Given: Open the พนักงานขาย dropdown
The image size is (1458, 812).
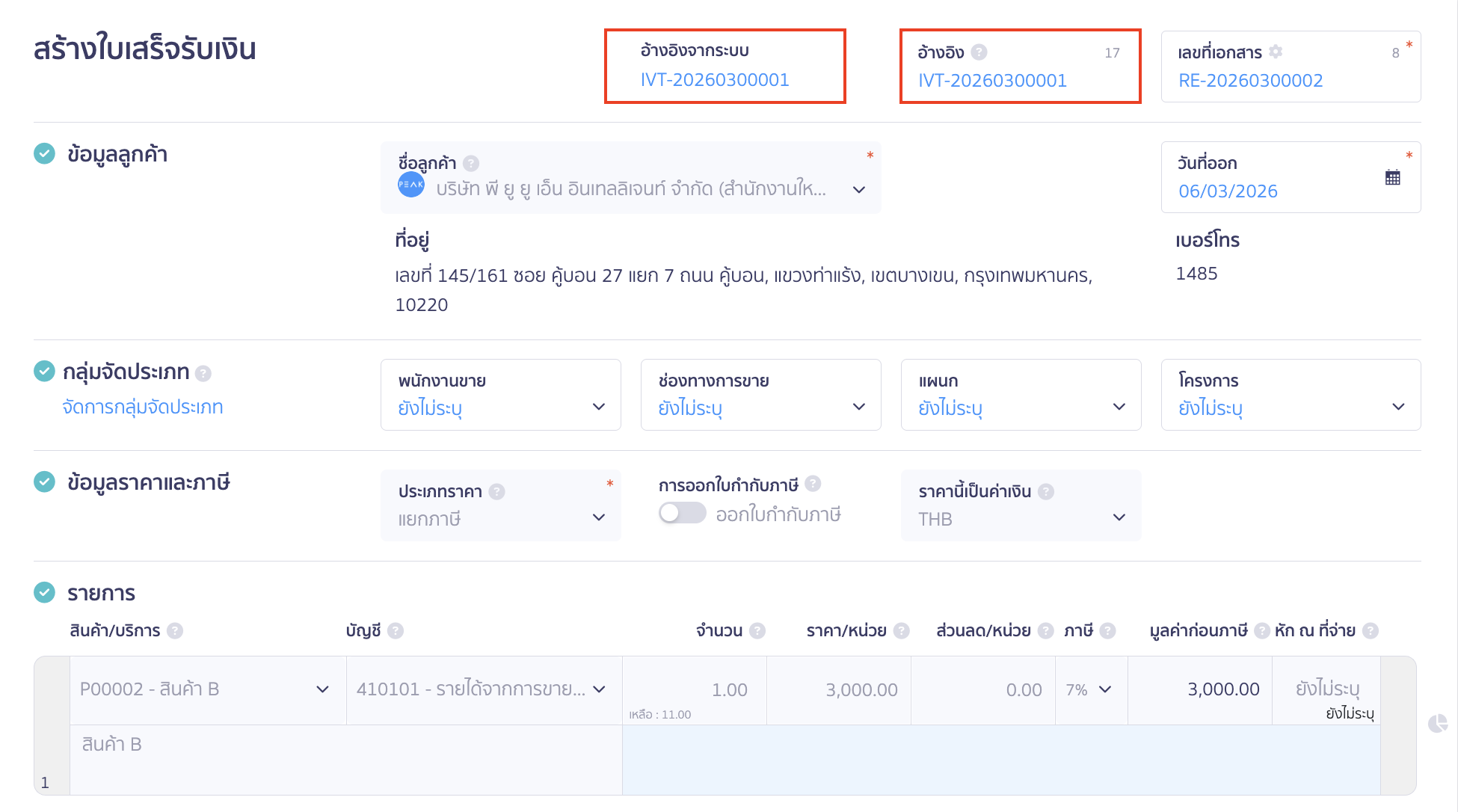Looking at the screenshot, I should point(501,396).
